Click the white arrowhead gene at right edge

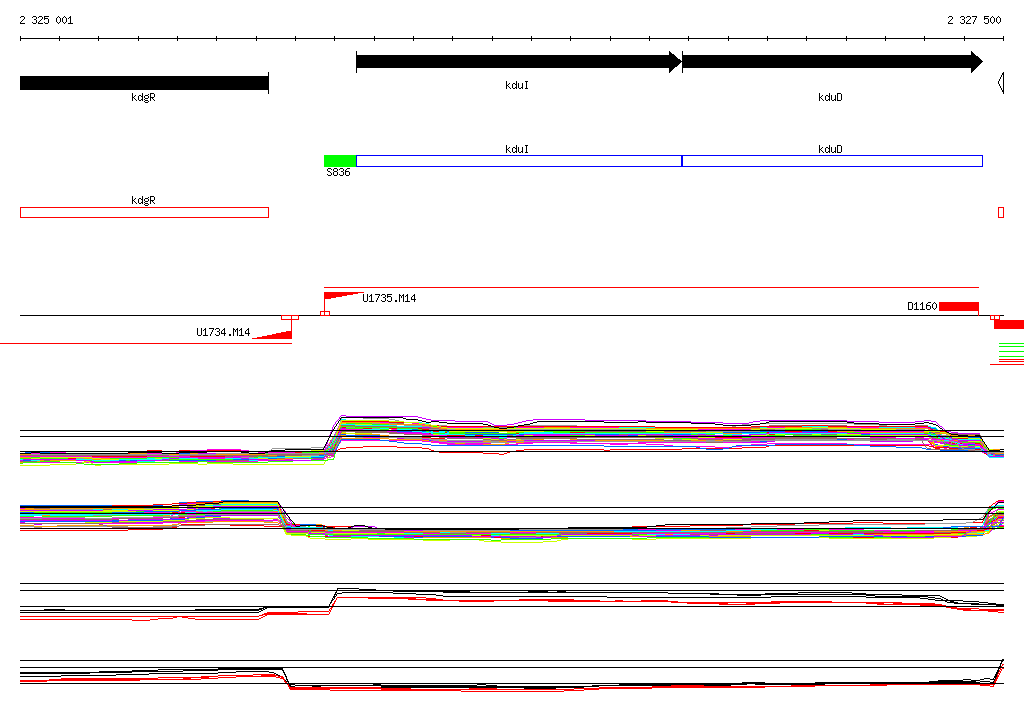(x=1000, y=83)
